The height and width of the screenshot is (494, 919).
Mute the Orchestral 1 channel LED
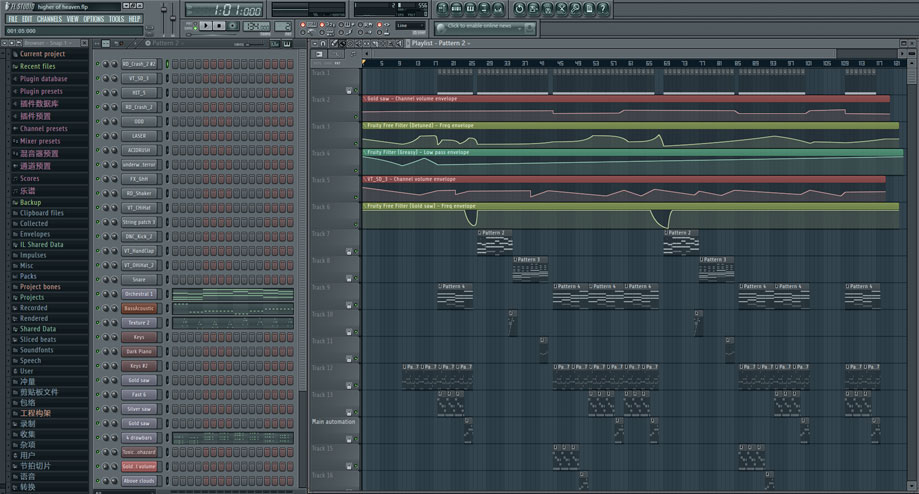[x=97, y=294]
